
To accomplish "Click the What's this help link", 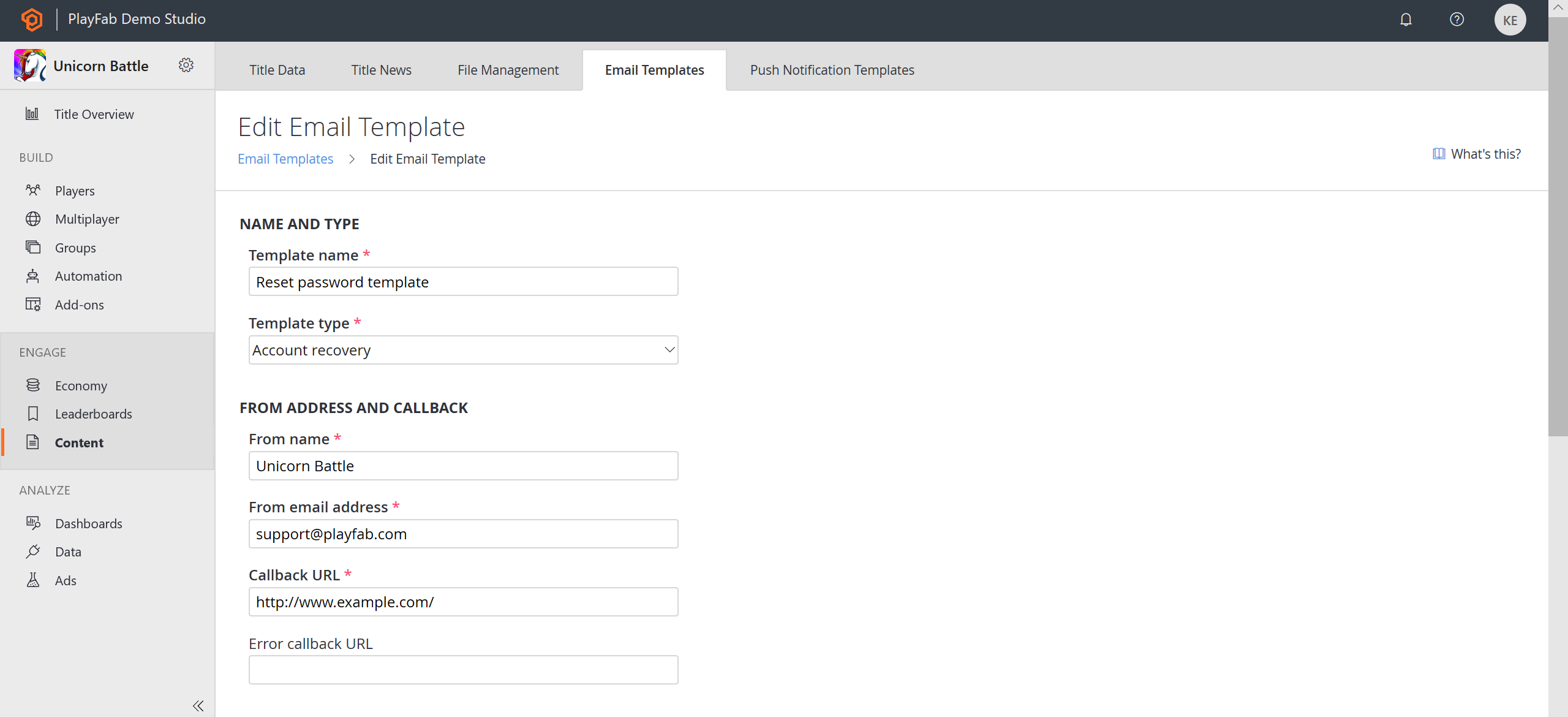I will [x=1485, y=154].
